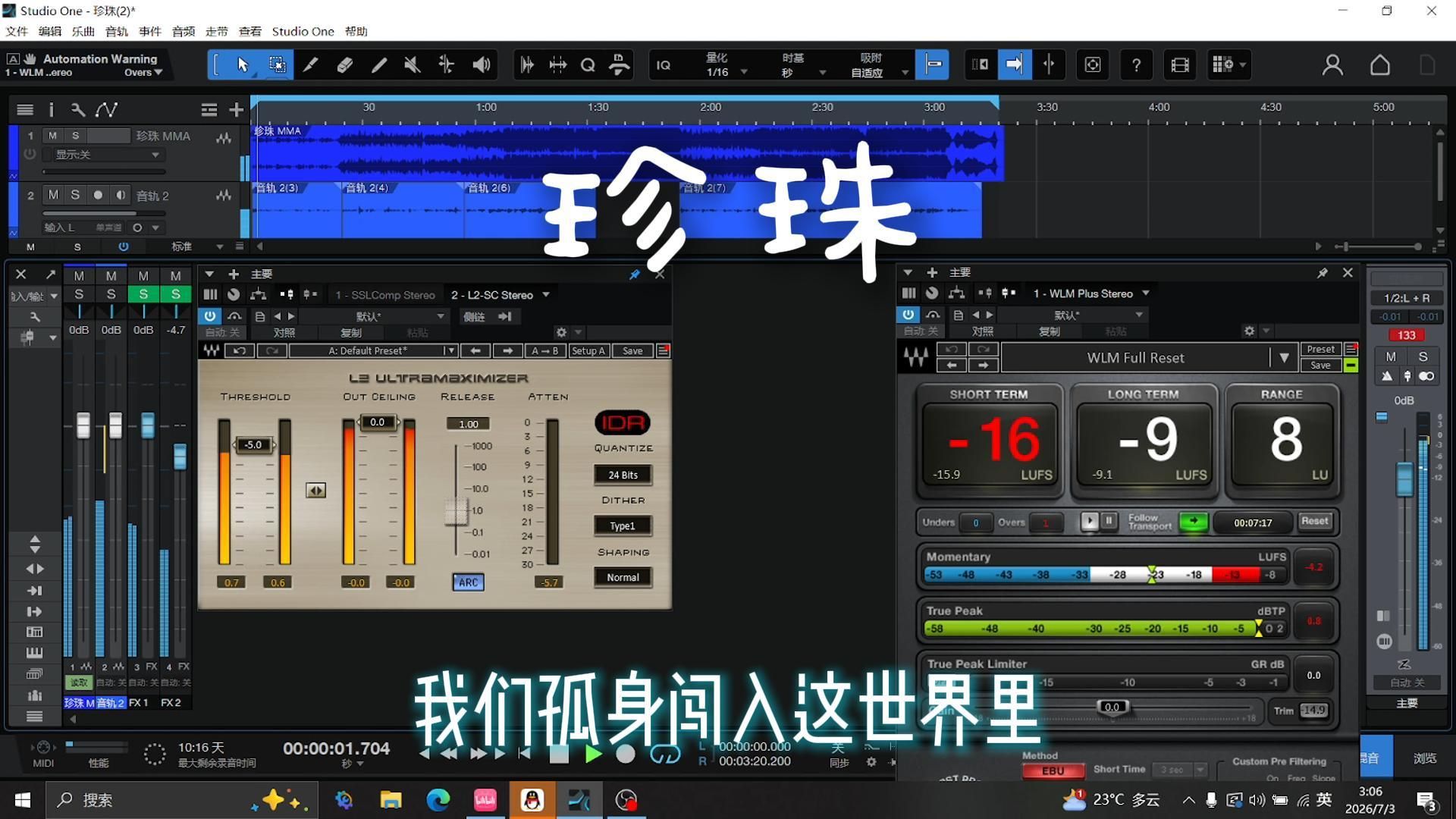This screenshot has height=819, width=1456.
Task: Open the 吸附 snap mode dropdown
Action: pos(878,65)
